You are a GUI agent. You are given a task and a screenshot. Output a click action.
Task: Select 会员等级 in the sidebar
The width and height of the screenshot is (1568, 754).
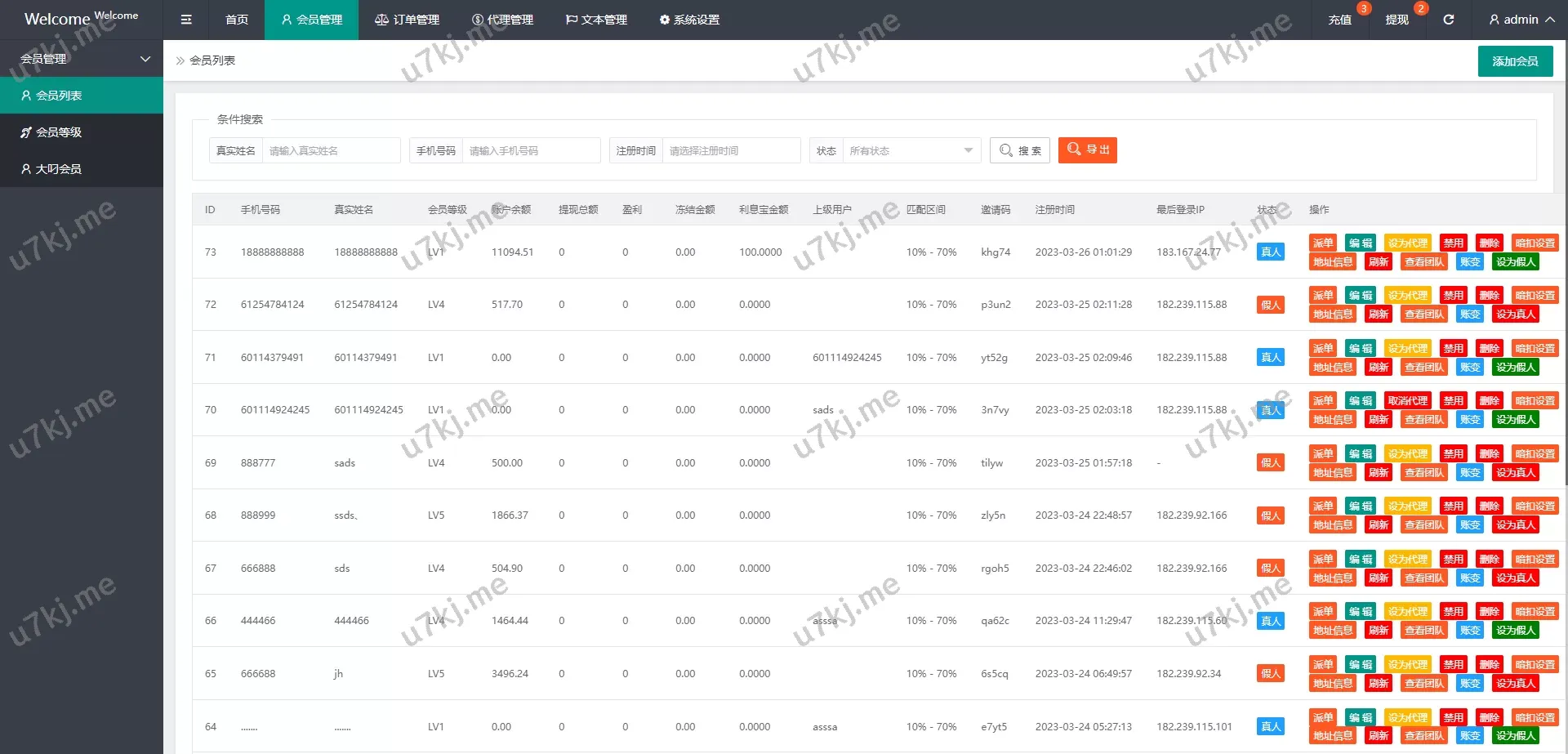58,132
